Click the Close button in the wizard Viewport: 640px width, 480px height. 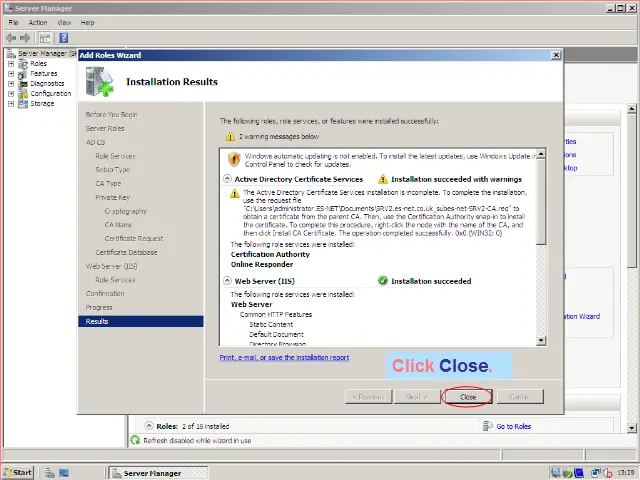pyautogui.click(x=468, y=397)
